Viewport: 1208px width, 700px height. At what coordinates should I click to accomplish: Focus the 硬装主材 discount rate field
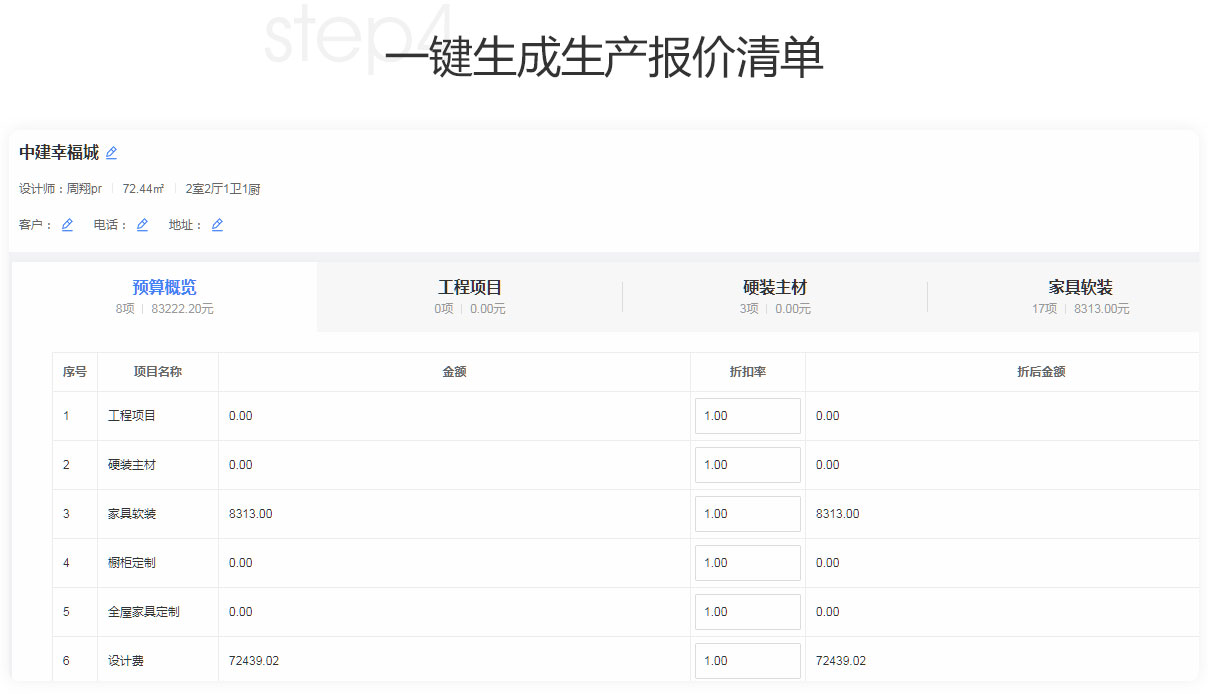[747, 465]
